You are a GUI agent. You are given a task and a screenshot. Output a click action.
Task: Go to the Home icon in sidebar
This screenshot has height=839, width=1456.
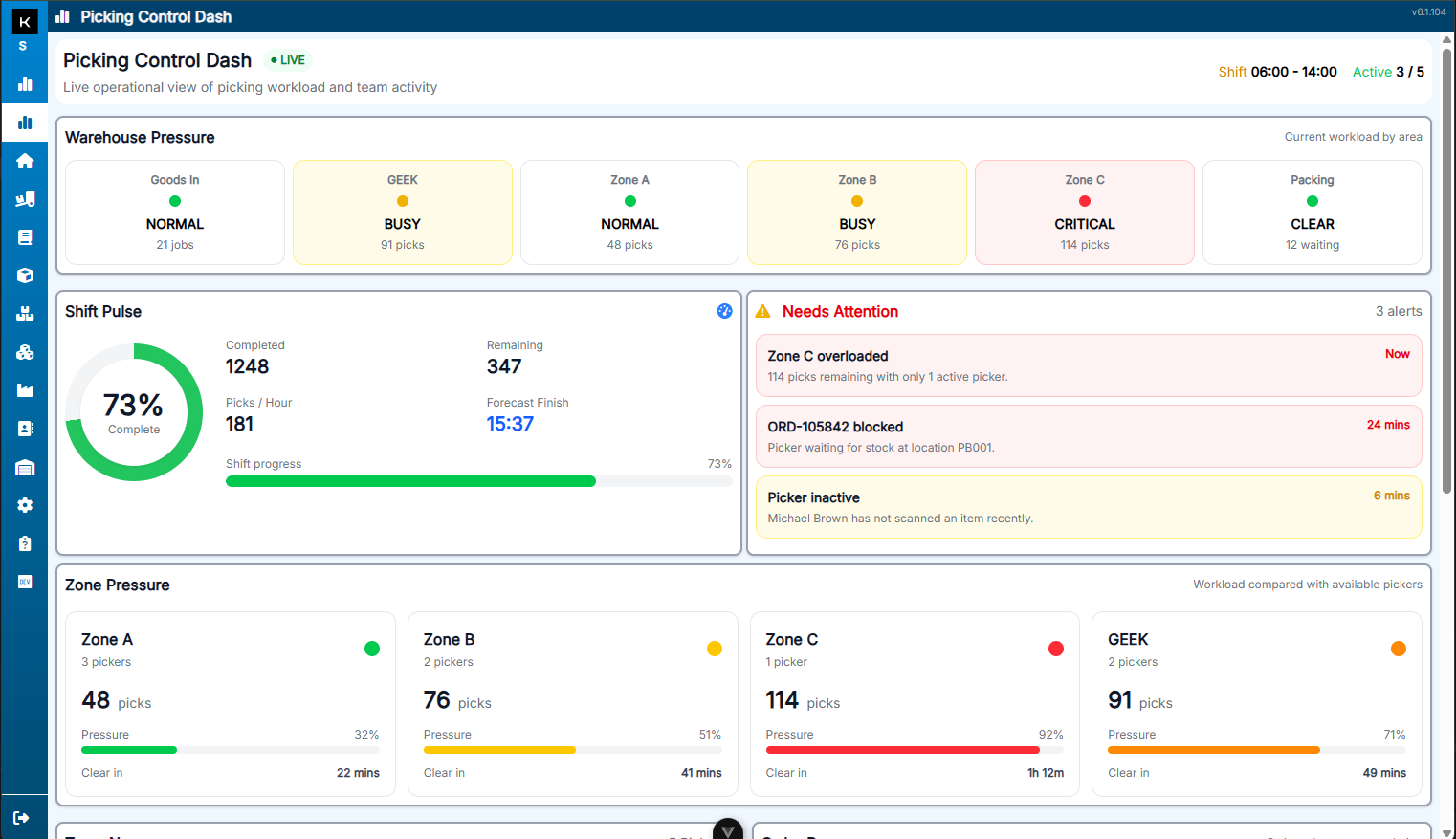[x=25, y=161]
